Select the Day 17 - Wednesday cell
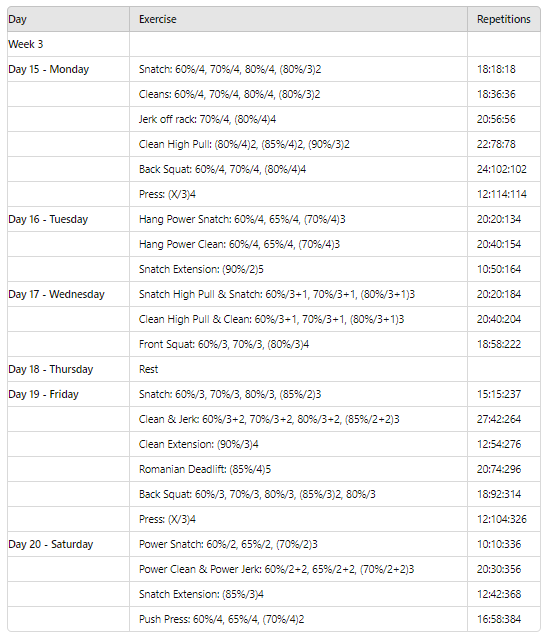 click(68, 294)
